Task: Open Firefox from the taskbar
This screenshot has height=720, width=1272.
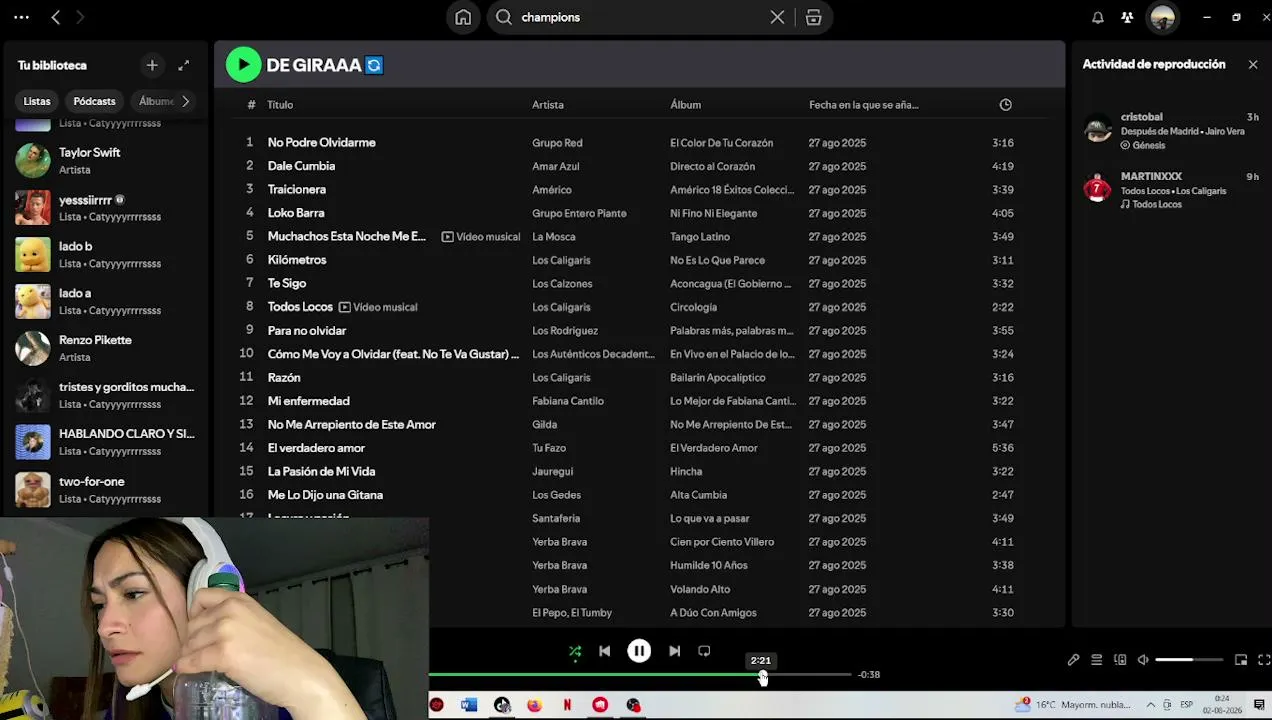Action: pyautogui.click(x=534, y=705)
